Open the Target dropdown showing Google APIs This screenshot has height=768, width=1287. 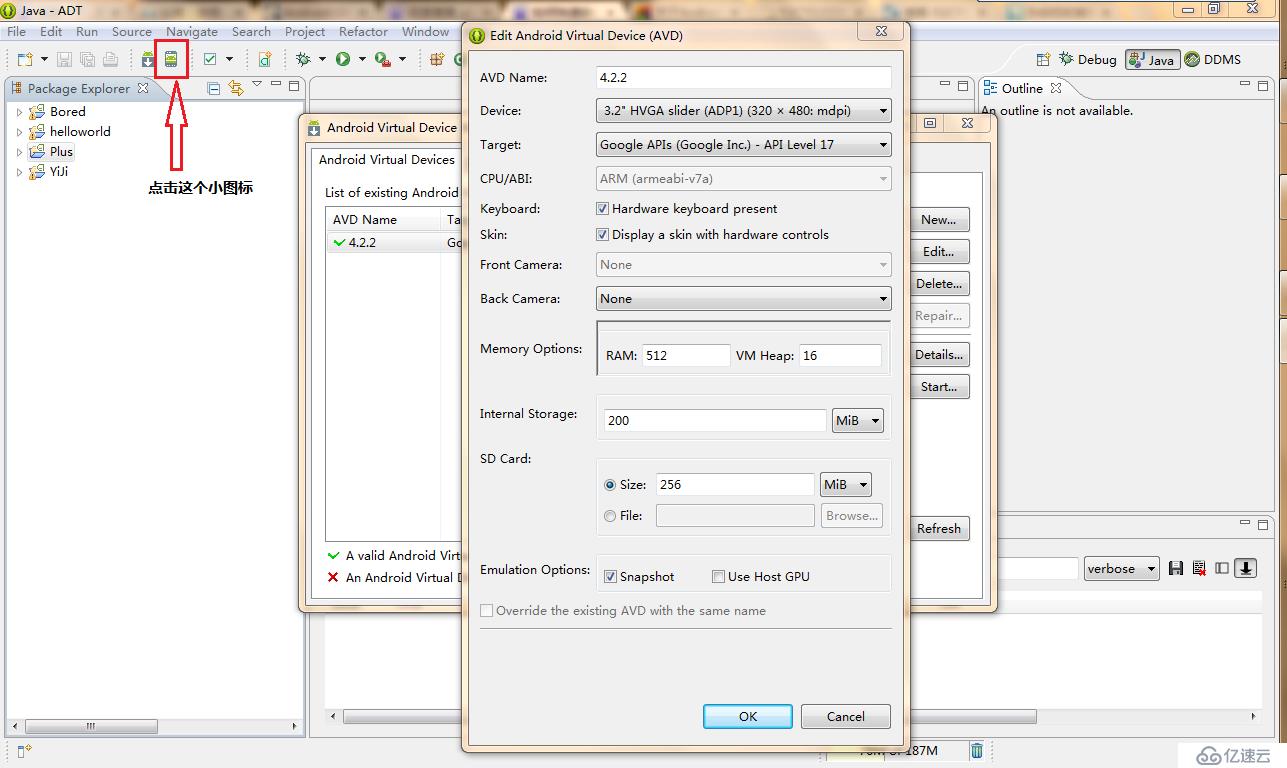point(743,145)
